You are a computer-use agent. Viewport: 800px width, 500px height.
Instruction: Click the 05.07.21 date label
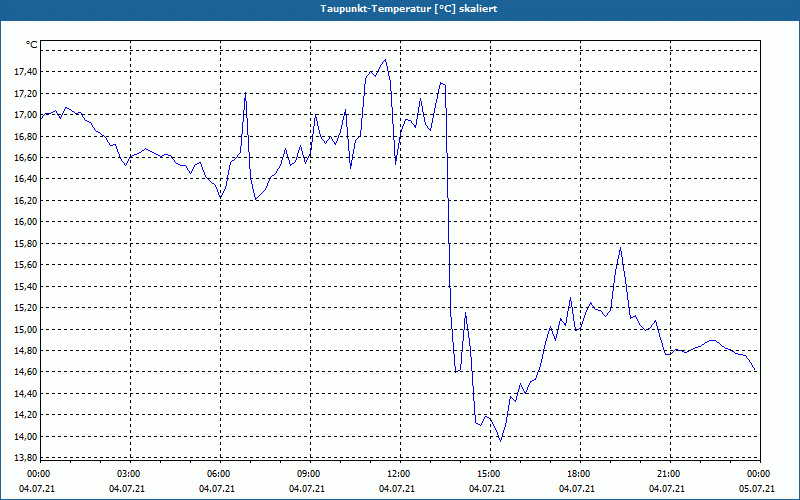(x=757, y=489)
